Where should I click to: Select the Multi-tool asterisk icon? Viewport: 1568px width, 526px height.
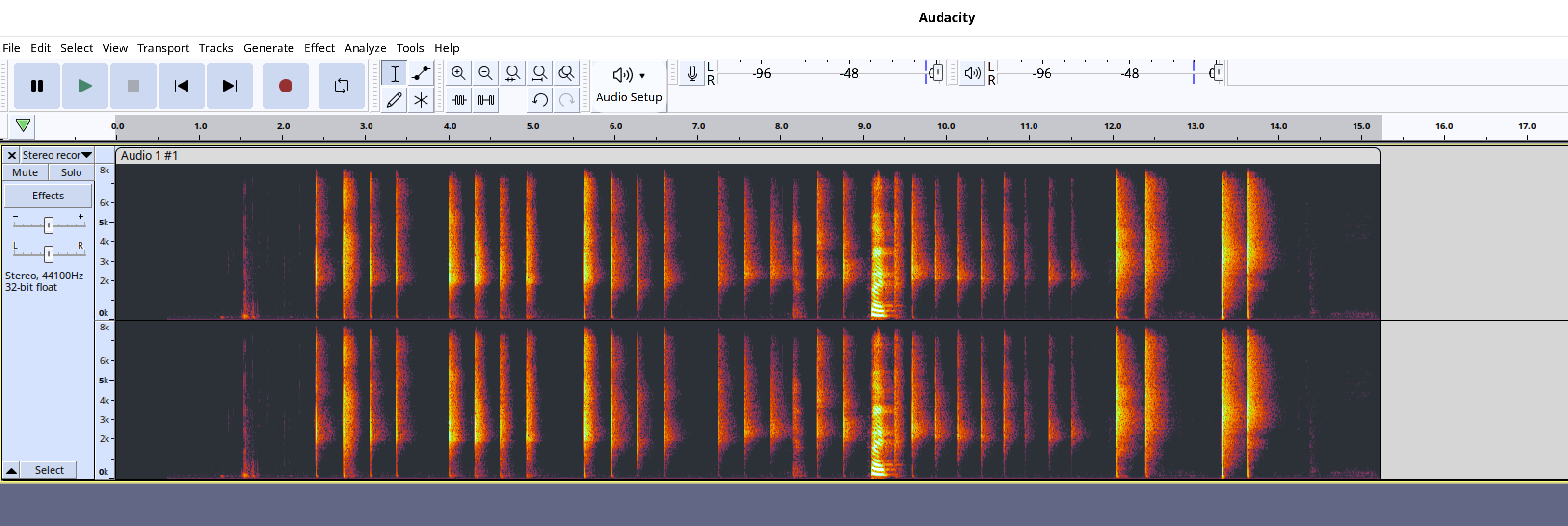point(421,100)
